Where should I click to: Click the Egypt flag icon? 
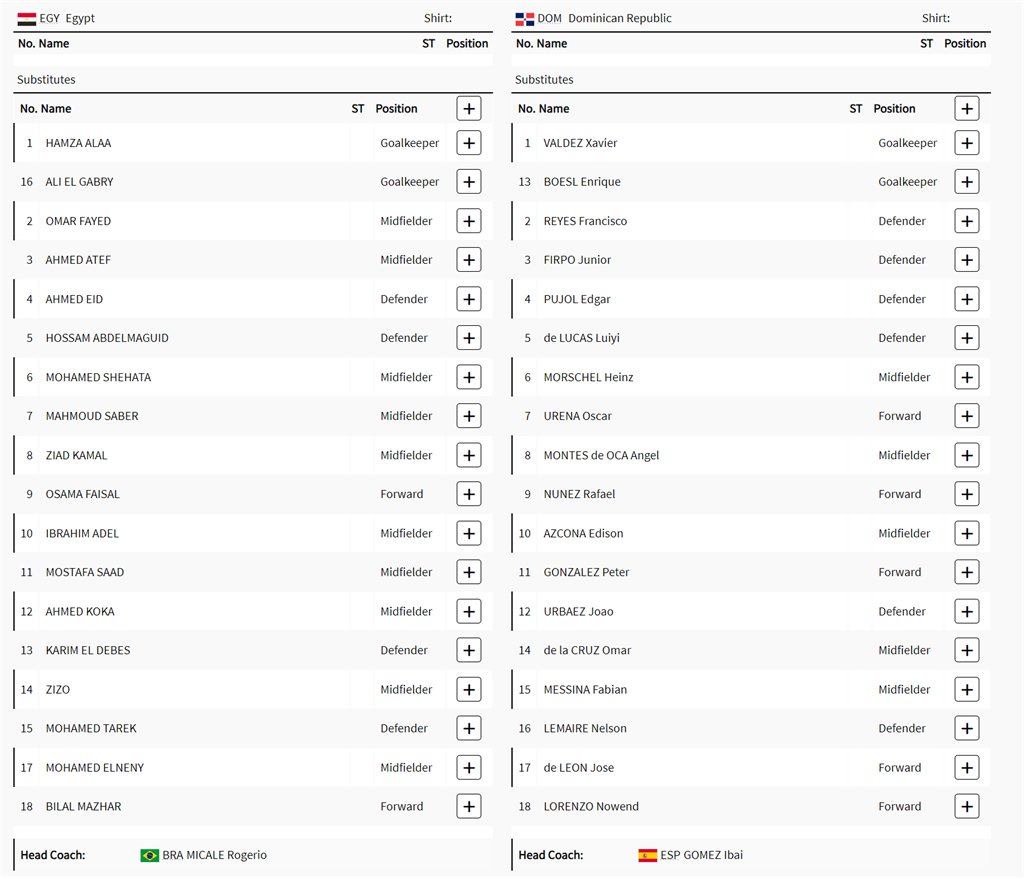coord(27,19)
